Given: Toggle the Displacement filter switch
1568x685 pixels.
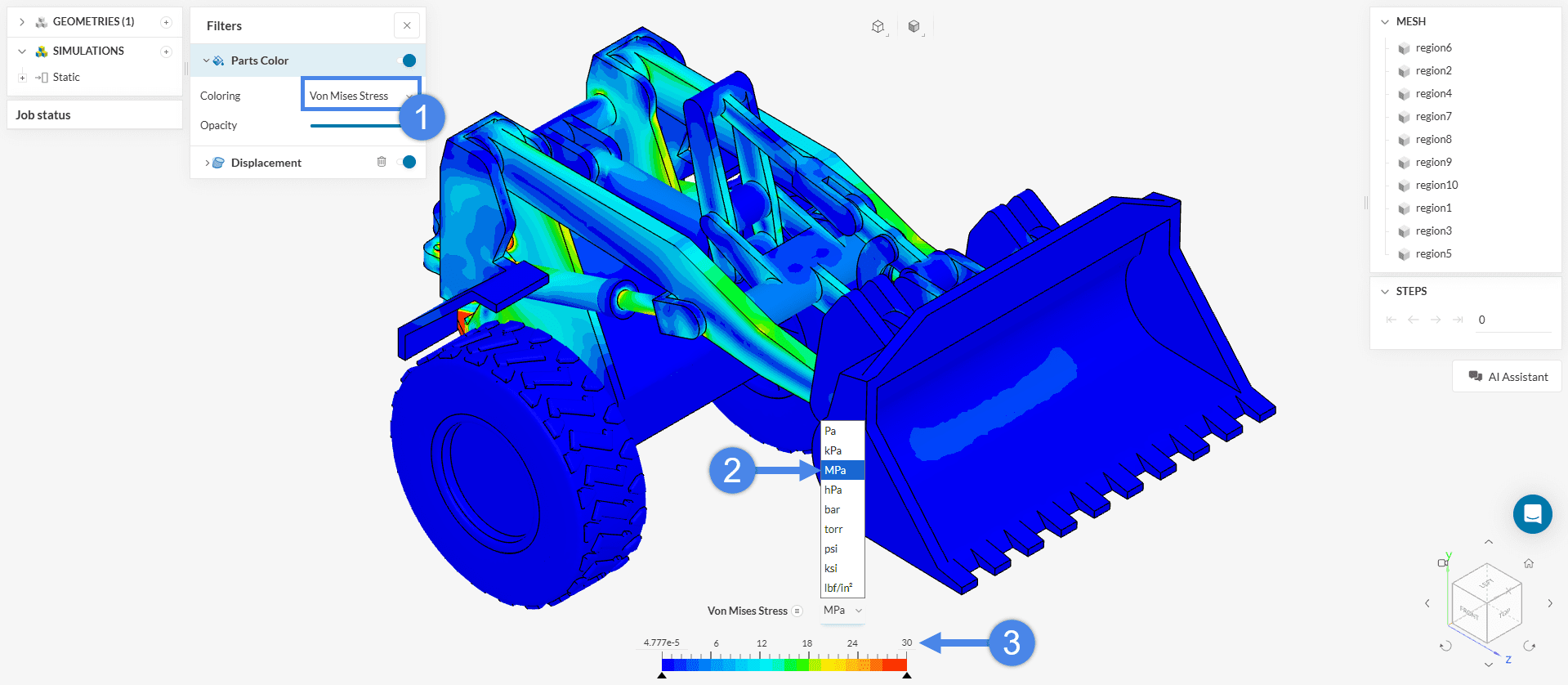Looking at the screenshot, I should [408, 162].
